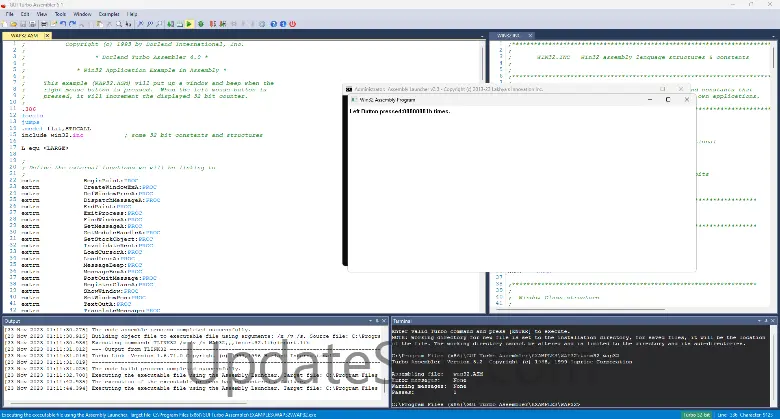This screenshot has height=419, width=780.
Task: Maximize the Win32 Assembly Program window
Action: pyautogui.click(x=667, y=99)
